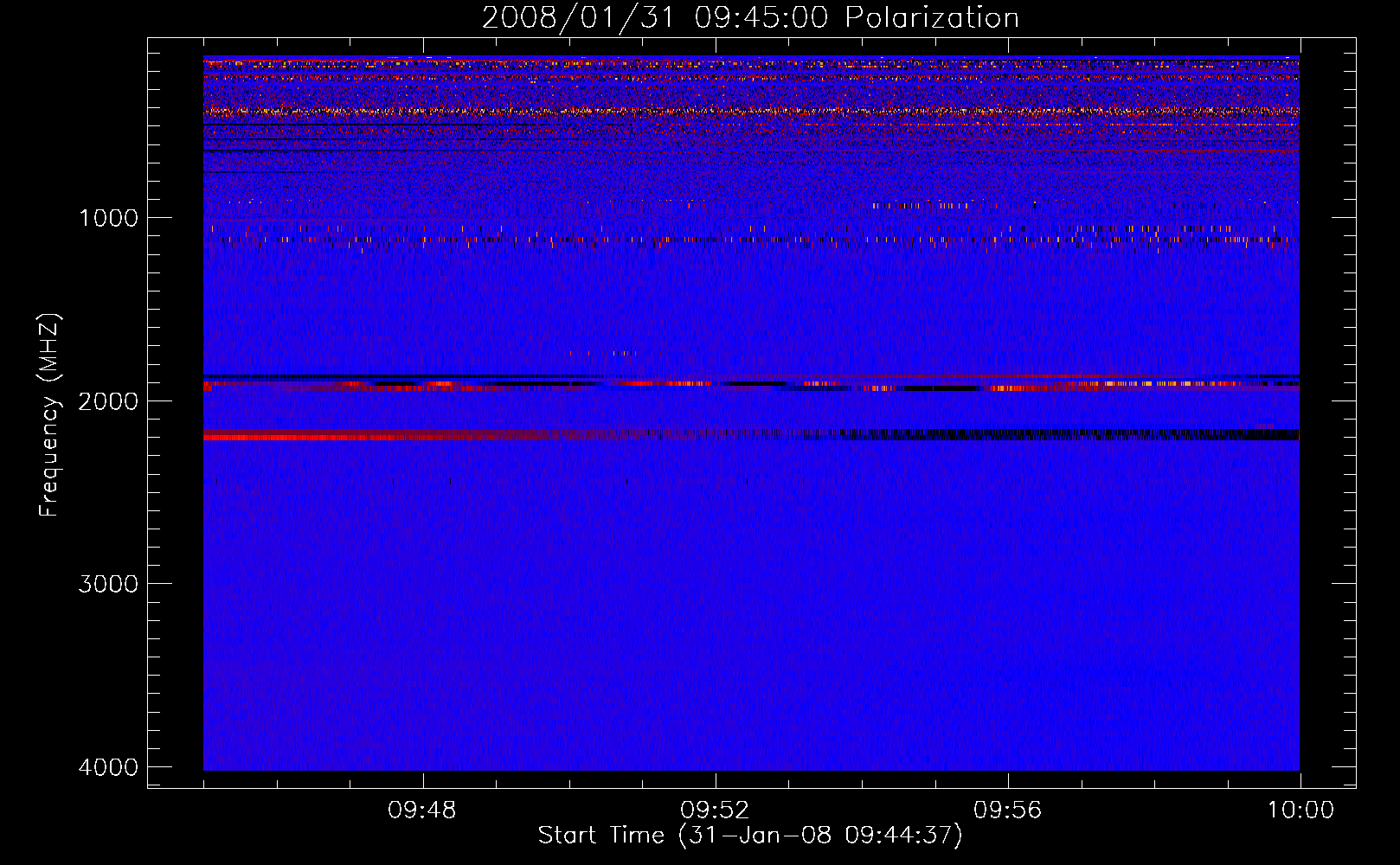Viewport: 1400px width, 865px height.
Task: Click the plot title "2008/01/31 09:45:00 Polarization"
Action: [750, 18]
